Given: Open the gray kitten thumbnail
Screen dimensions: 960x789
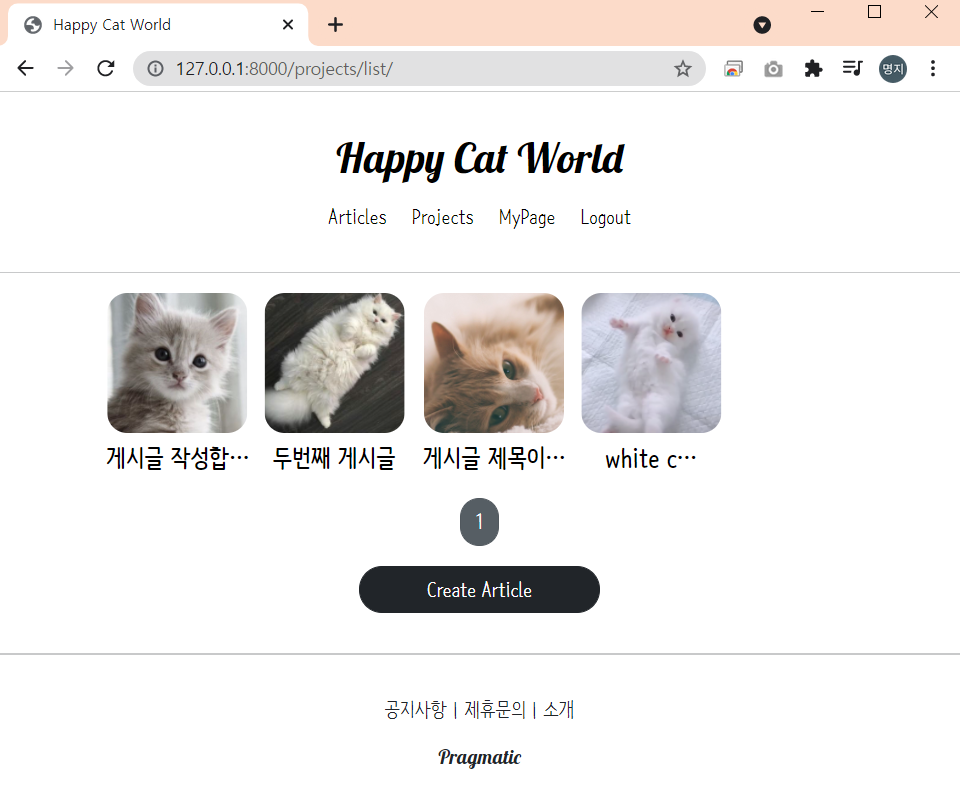Looking at the screenshot, I should [x=177, y=363].
